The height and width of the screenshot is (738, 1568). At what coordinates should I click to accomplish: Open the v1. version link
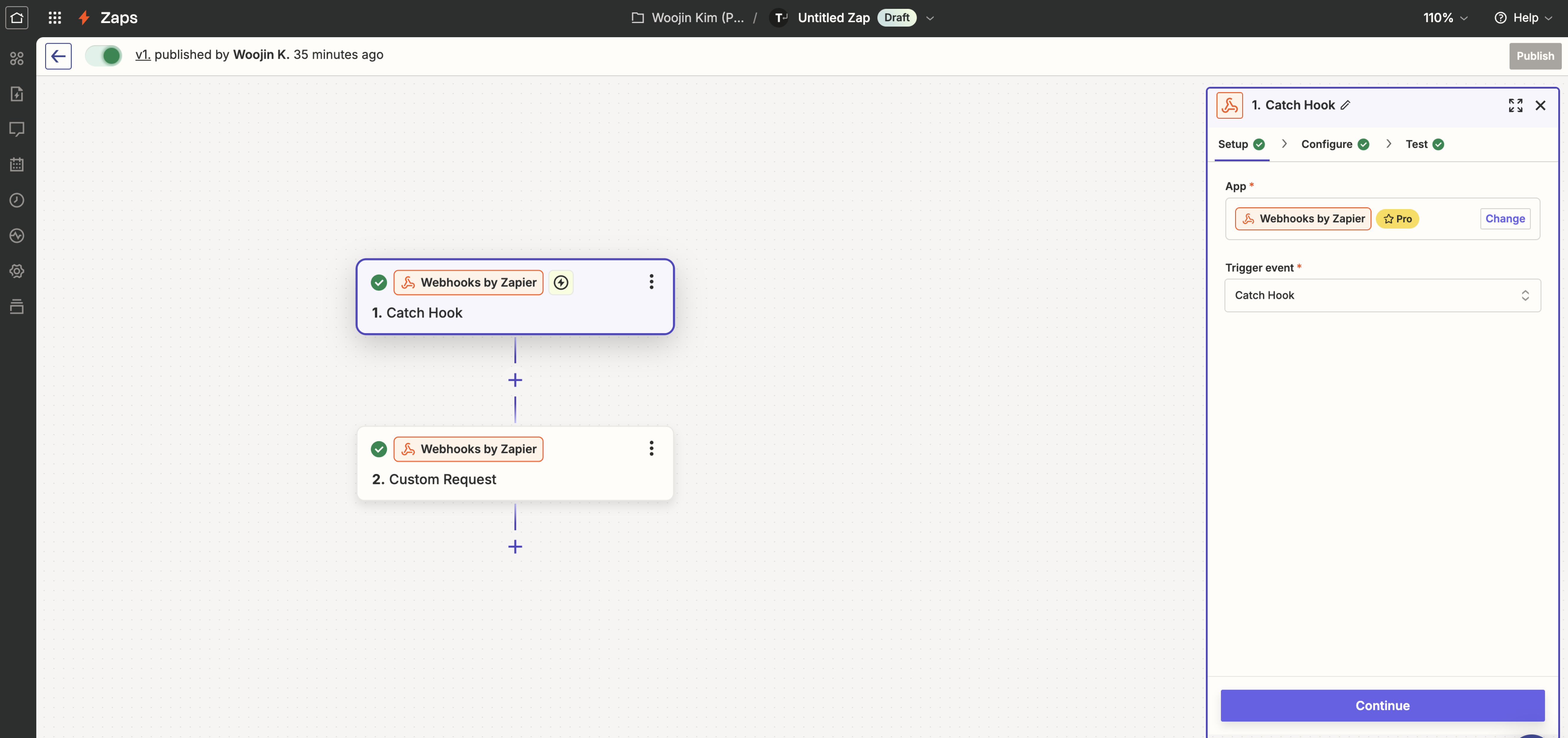pyautogui.click(x=143, y=55)
